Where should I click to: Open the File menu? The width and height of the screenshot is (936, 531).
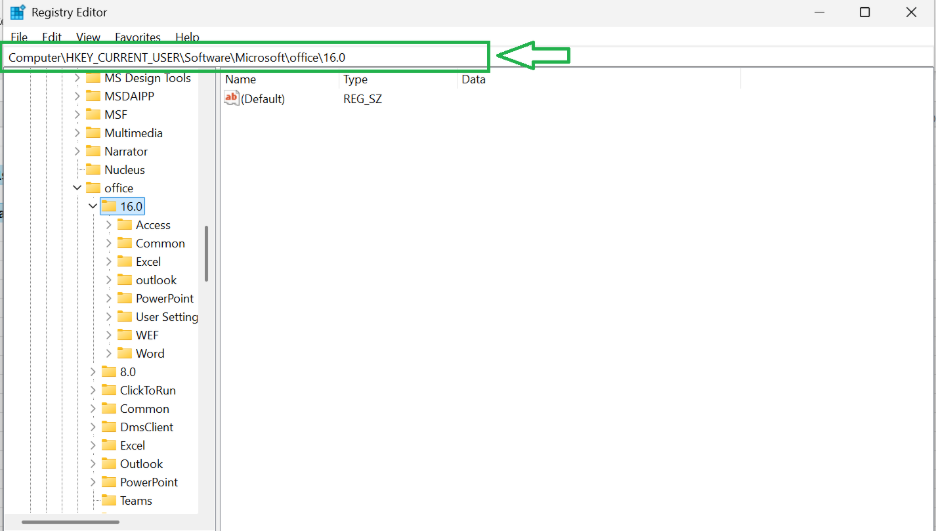coord(19,37)
